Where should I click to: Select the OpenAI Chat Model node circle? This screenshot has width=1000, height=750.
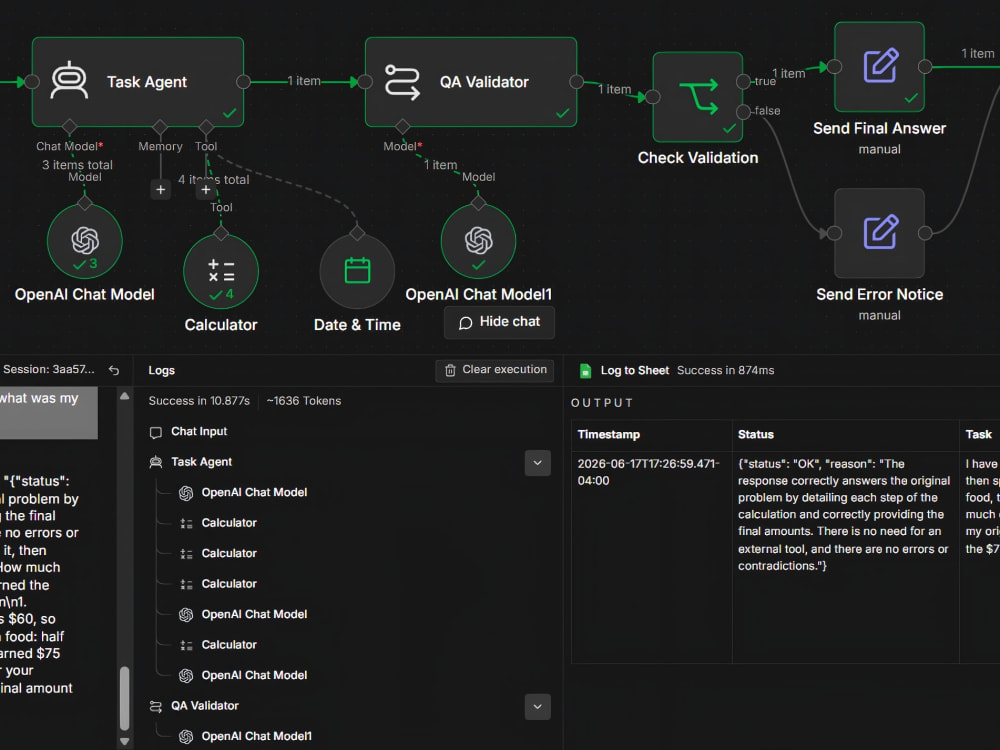[85, 241]
